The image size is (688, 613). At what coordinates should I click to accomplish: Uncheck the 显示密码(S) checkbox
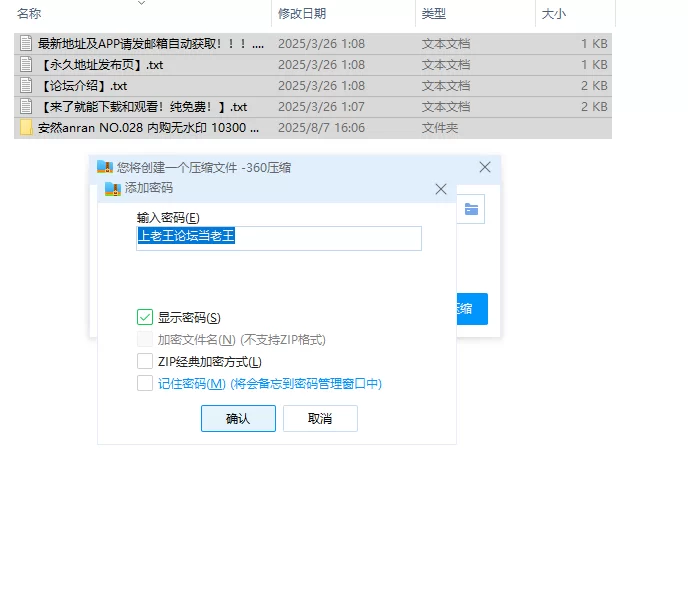145,317
